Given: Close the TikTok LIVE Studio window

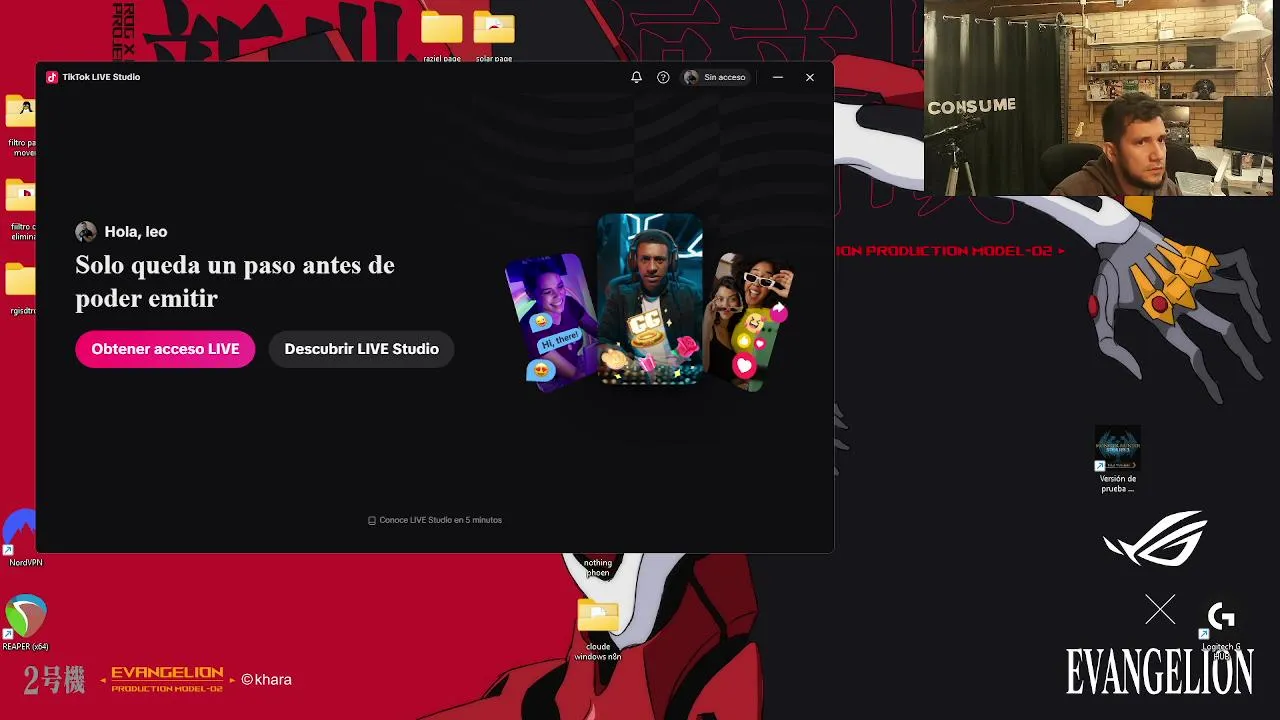Looking at the screenshot, I should coord(810,77).
